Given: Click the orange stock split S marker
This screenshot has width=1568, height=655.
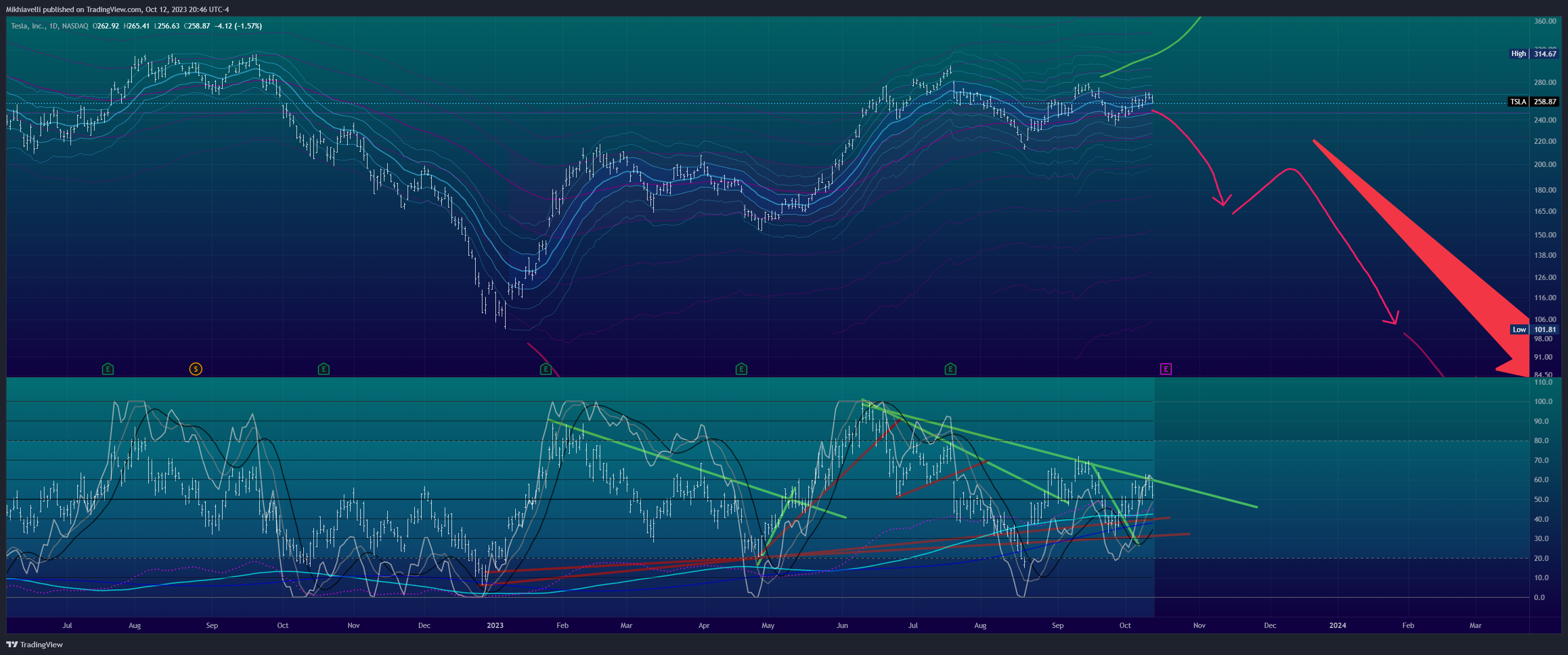Looking at the screenshot, I should point(196,369).
